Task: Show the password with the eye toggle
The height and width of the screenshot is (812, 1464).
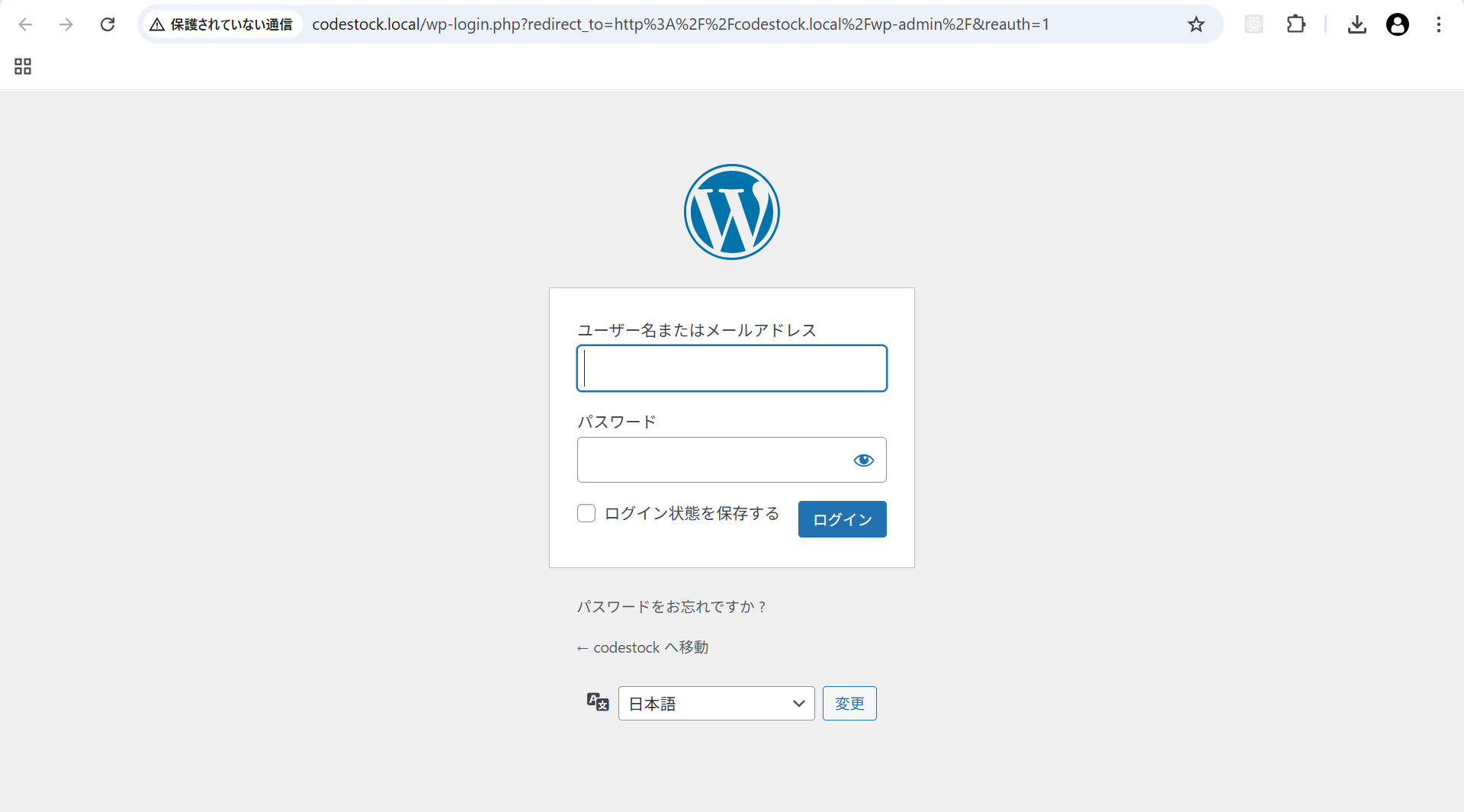Action: pos(863,461)
